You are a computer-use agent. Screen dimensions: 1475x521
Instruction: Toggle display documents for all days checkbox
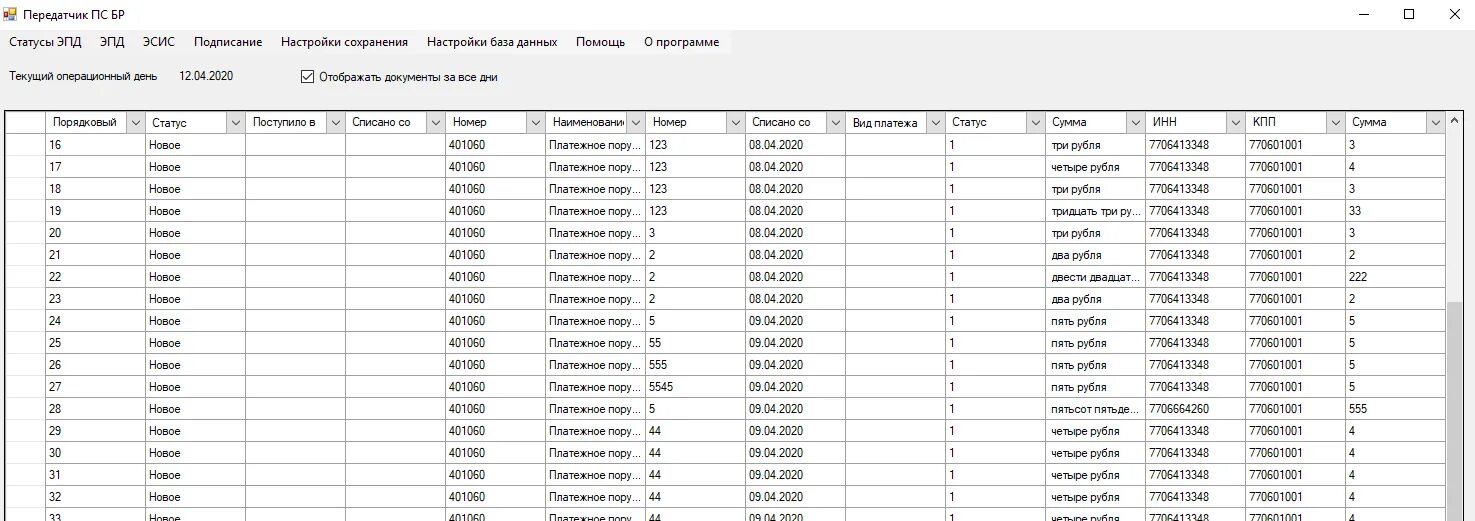pos(307,76)
